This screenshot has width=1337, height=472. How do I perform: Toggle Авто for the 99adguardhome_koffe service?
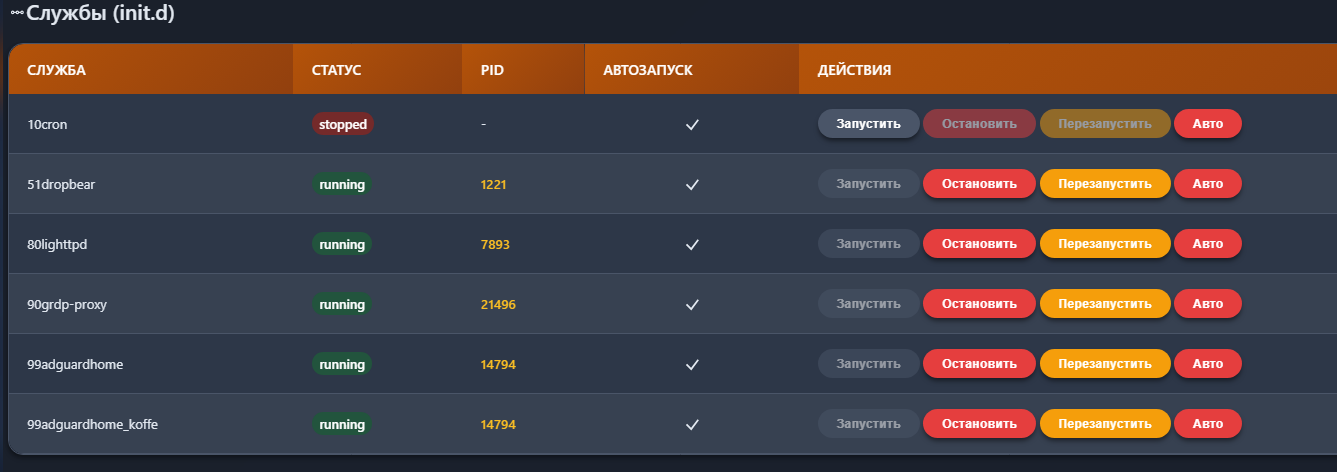click(1207, 424)
